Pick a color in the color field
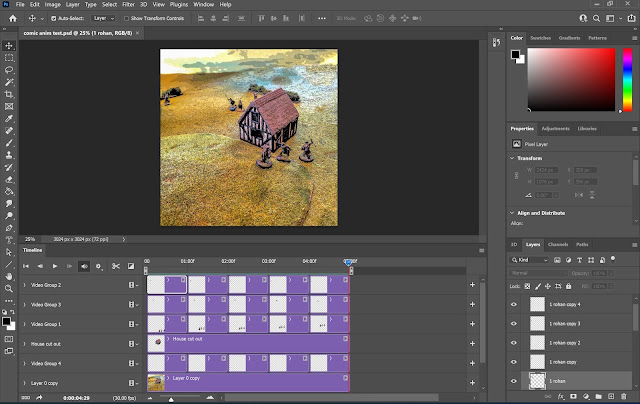 570,80
